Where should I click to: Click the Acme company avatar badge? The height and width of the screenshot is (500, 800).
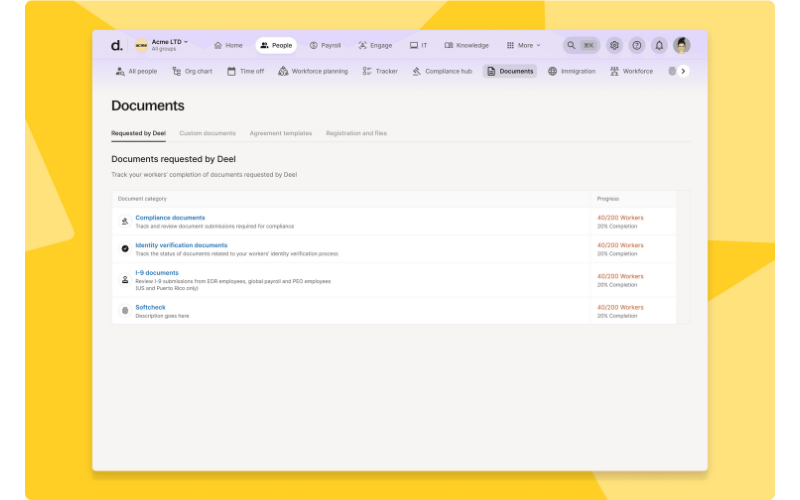(x=141, y=45)
